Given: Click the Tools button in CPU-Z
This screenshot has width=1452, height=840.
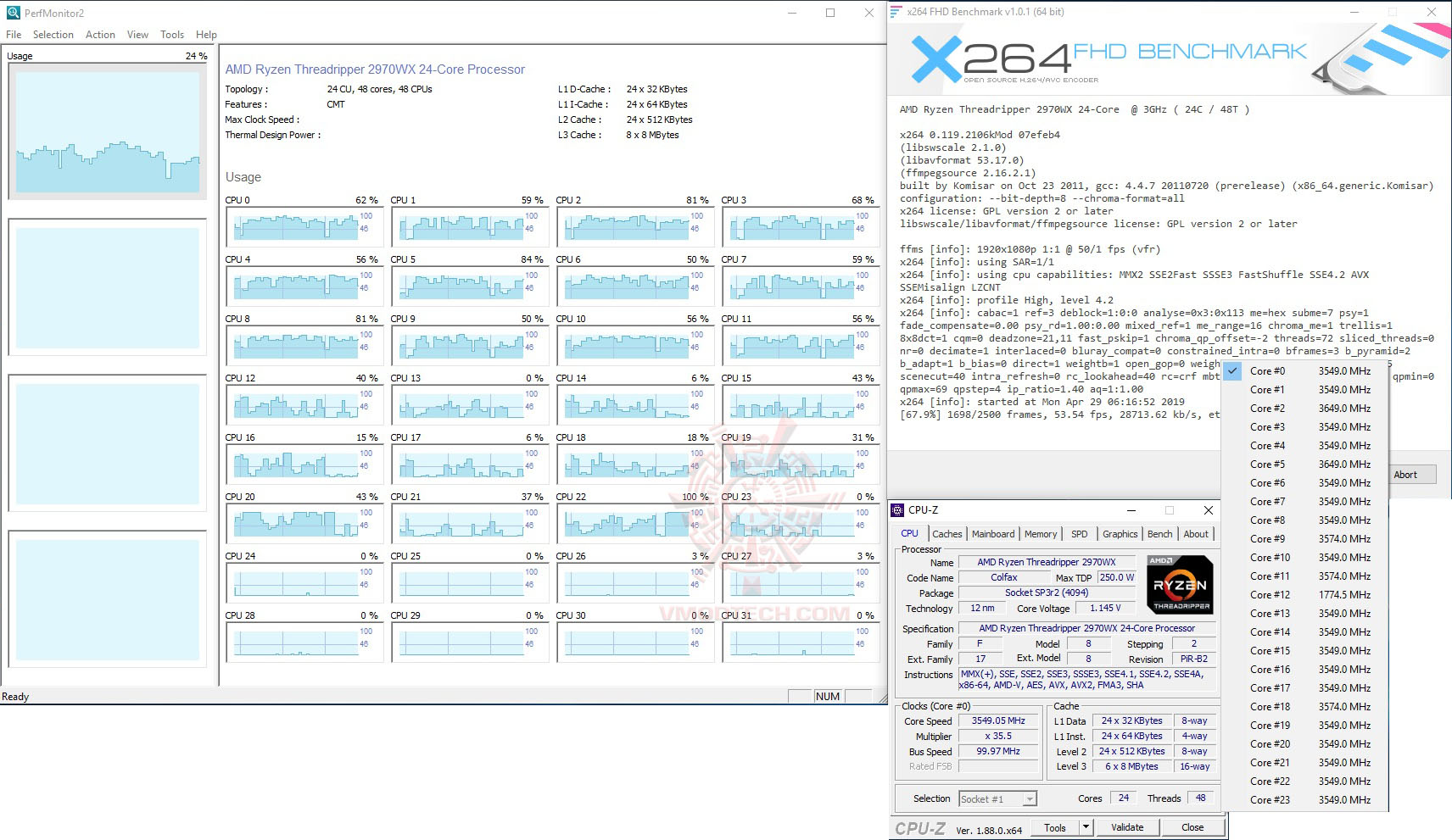Looking at the screenshot, I should 1055,827.
